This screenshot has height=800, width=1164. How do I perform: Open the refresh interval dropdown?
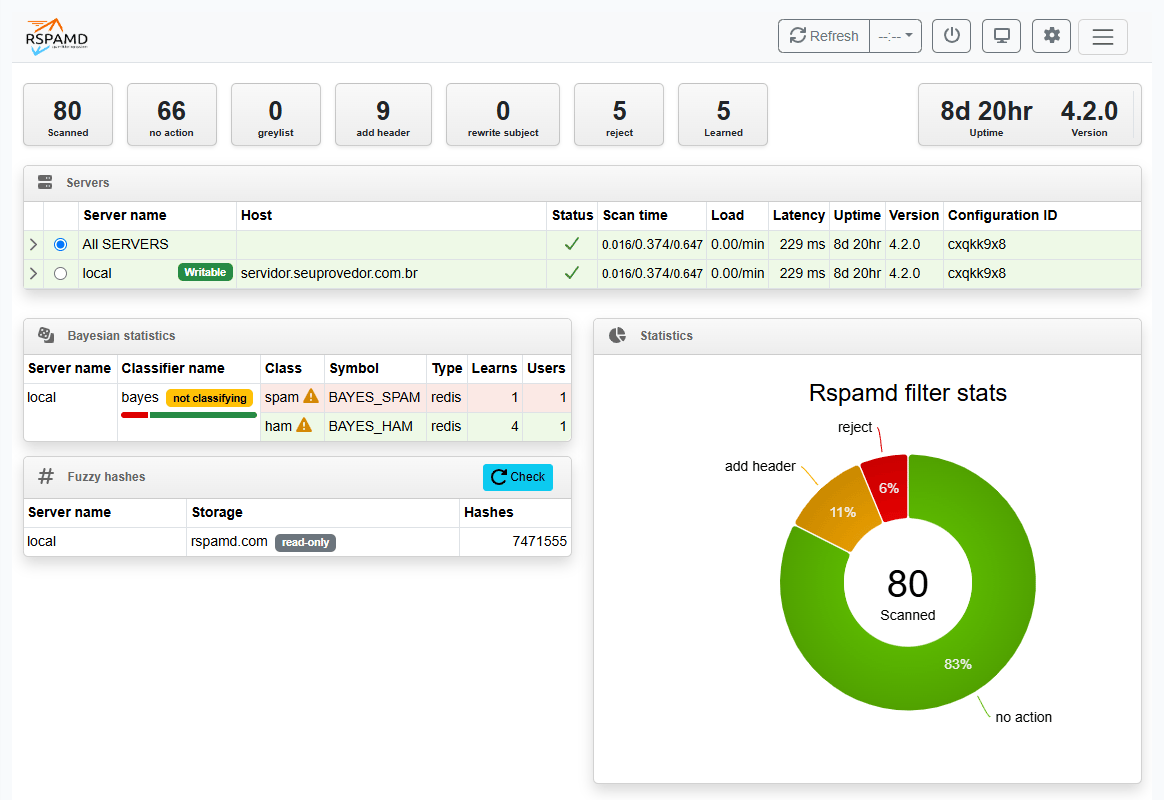click(895, 36)
